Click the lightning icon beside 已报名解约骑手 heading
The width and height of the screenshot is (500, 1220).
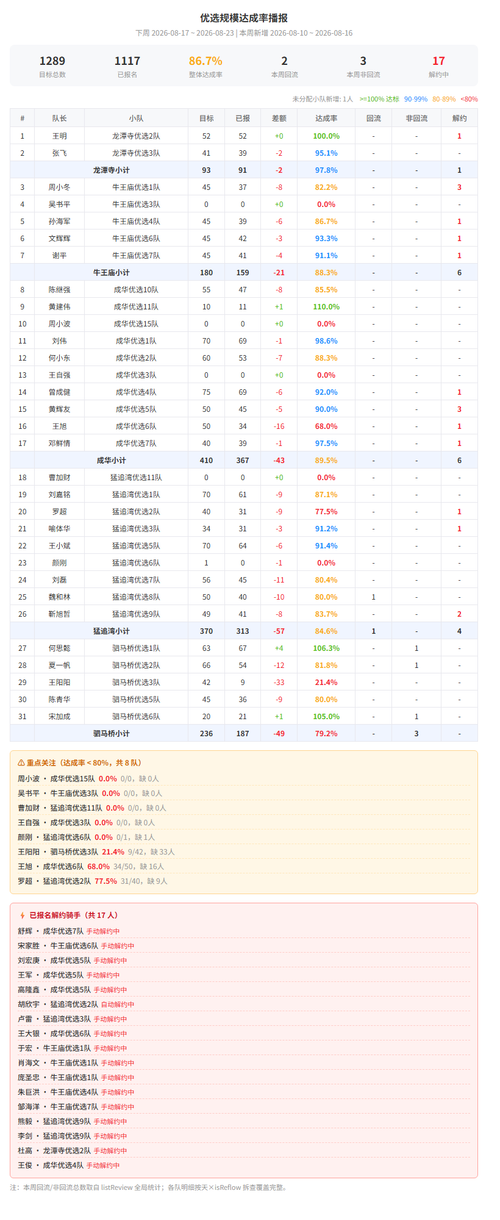(x=21, y=915)
